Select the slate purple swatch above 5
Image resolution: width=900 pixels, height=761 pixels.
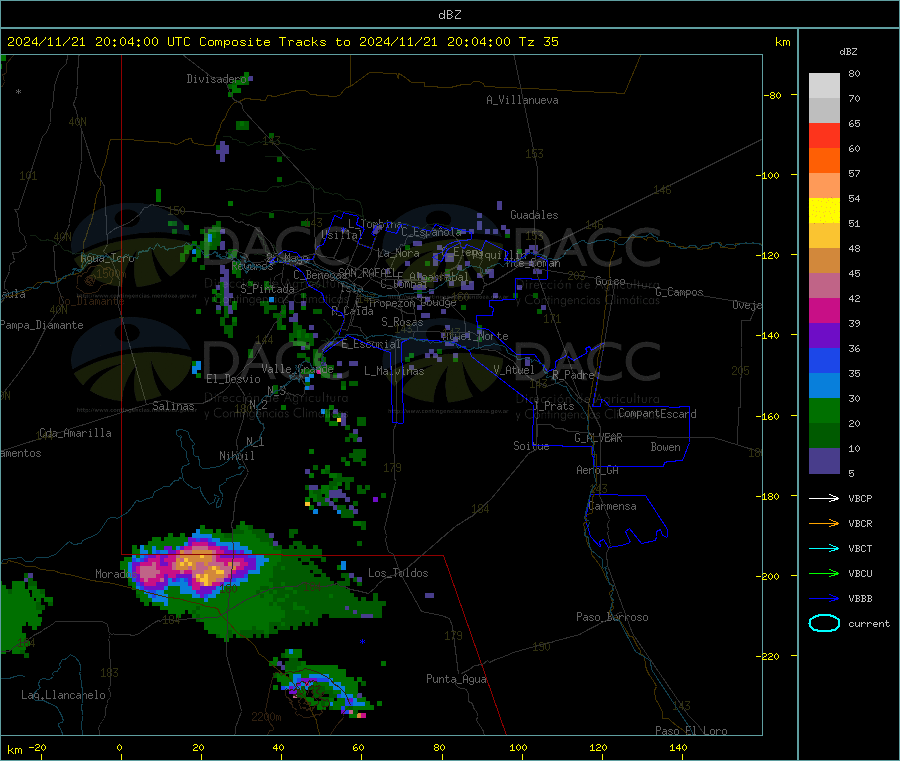click(x=824, y=461)
